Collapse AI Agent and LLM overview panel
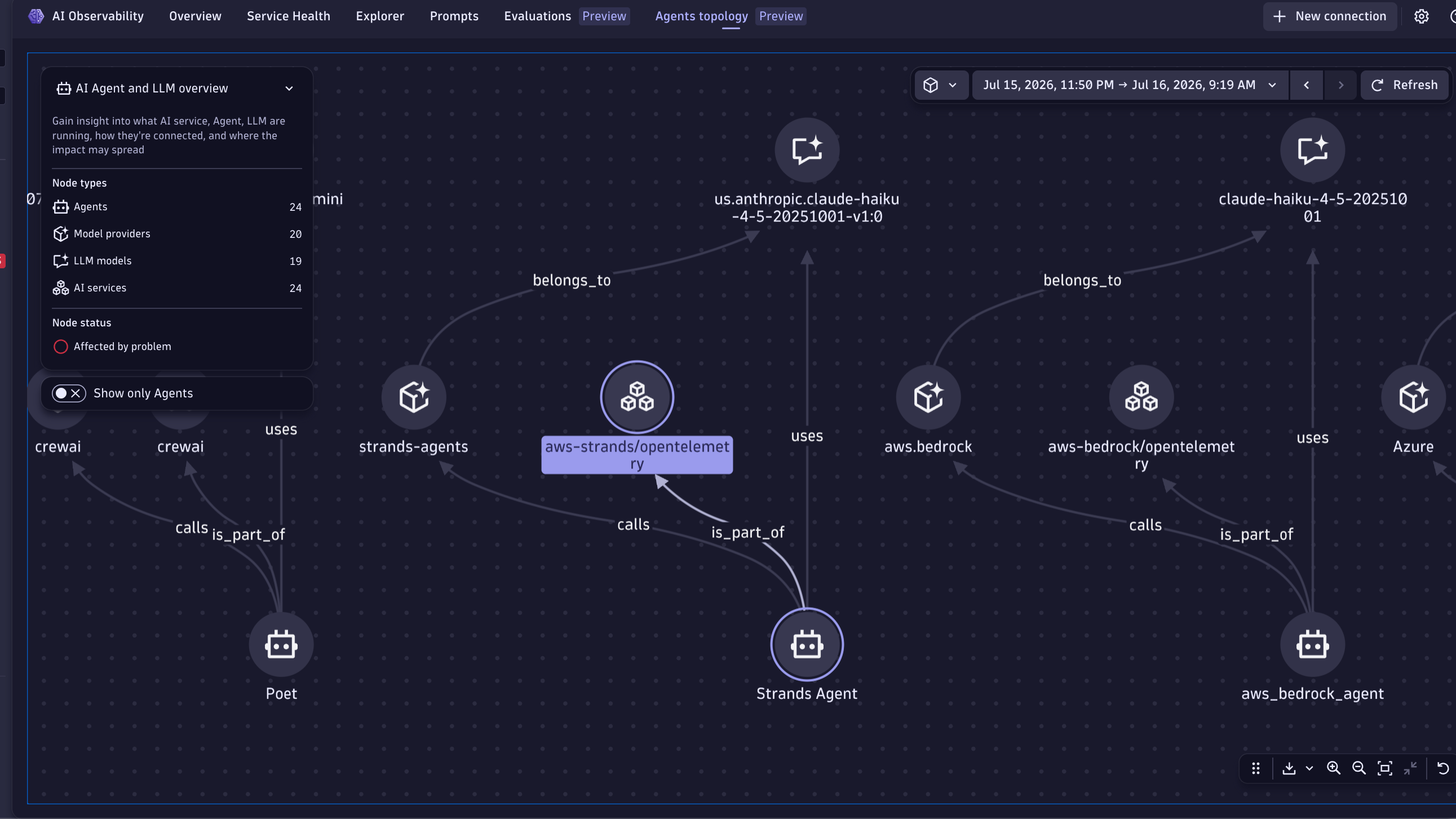Image resolution: width=1456 pixels, height=819 pixels. point(289,88)
